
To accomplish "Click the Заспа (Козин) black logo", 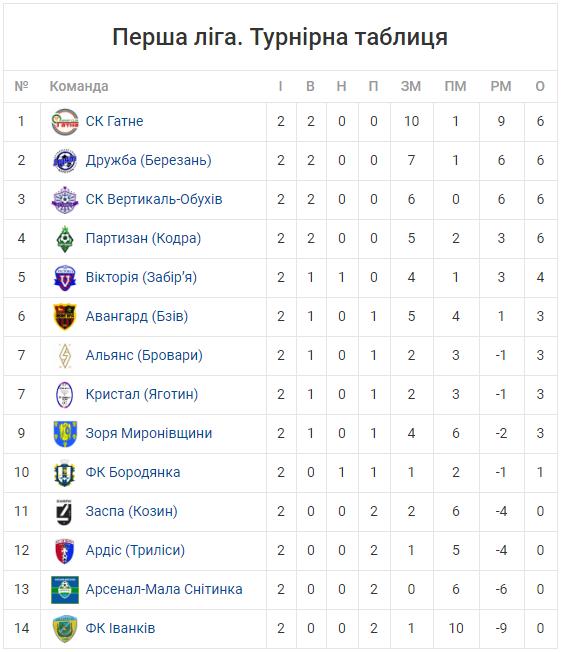I will pyautogui.click(x=64, y=511).
